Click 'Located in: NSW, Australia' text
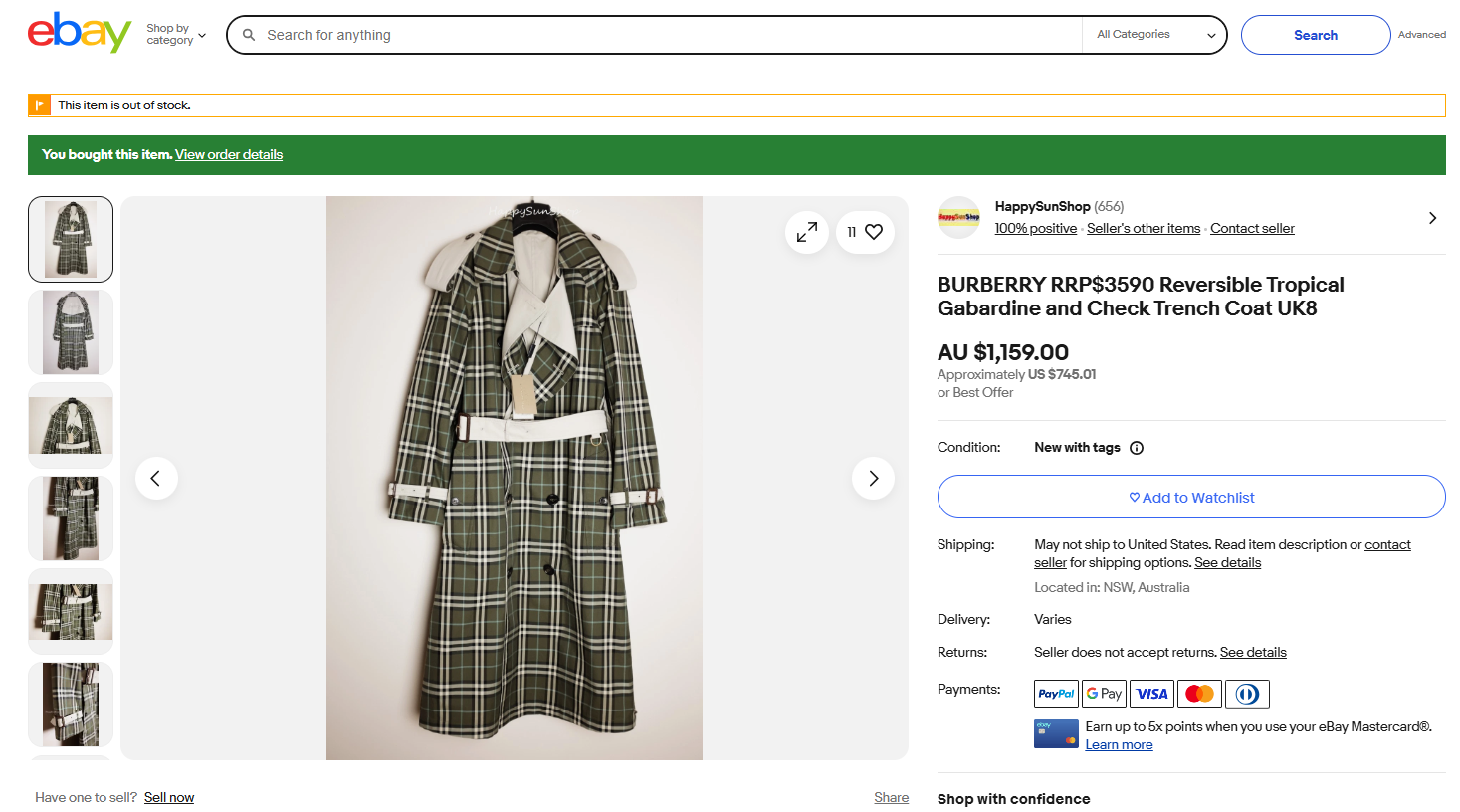The height and width of the screenshot is (812, 1460). click(1112, 588)
